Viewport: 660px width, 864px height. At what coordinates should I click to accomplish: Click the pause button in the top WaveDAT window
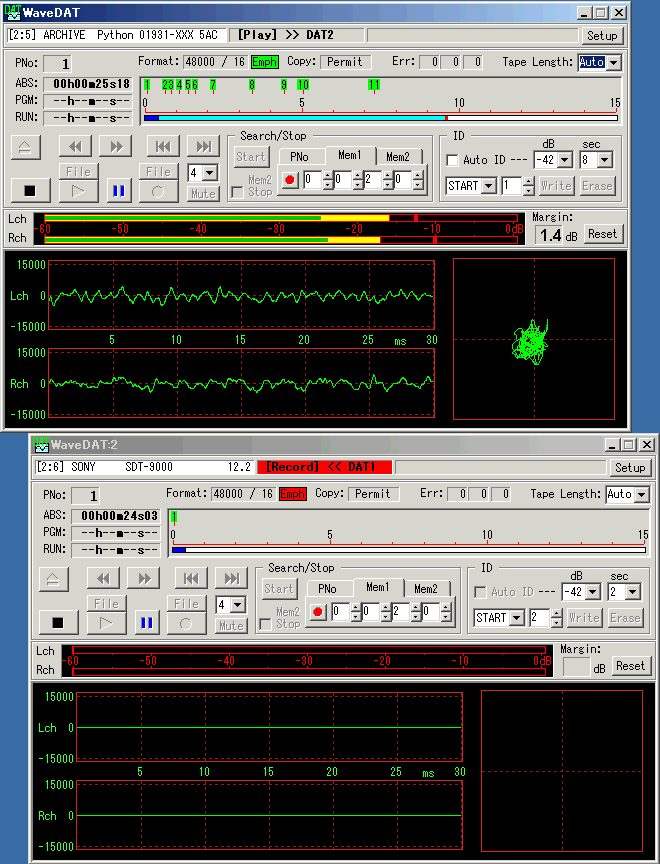(118, 189)
